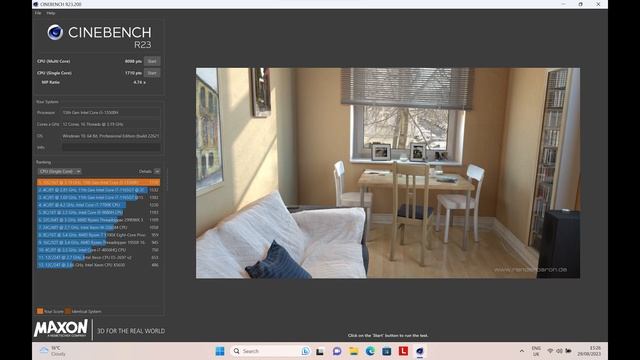Select the orange Your Score ranking row
Image resolution: width=640 pixels, height=360 pixels.
(x=98, y=182)
